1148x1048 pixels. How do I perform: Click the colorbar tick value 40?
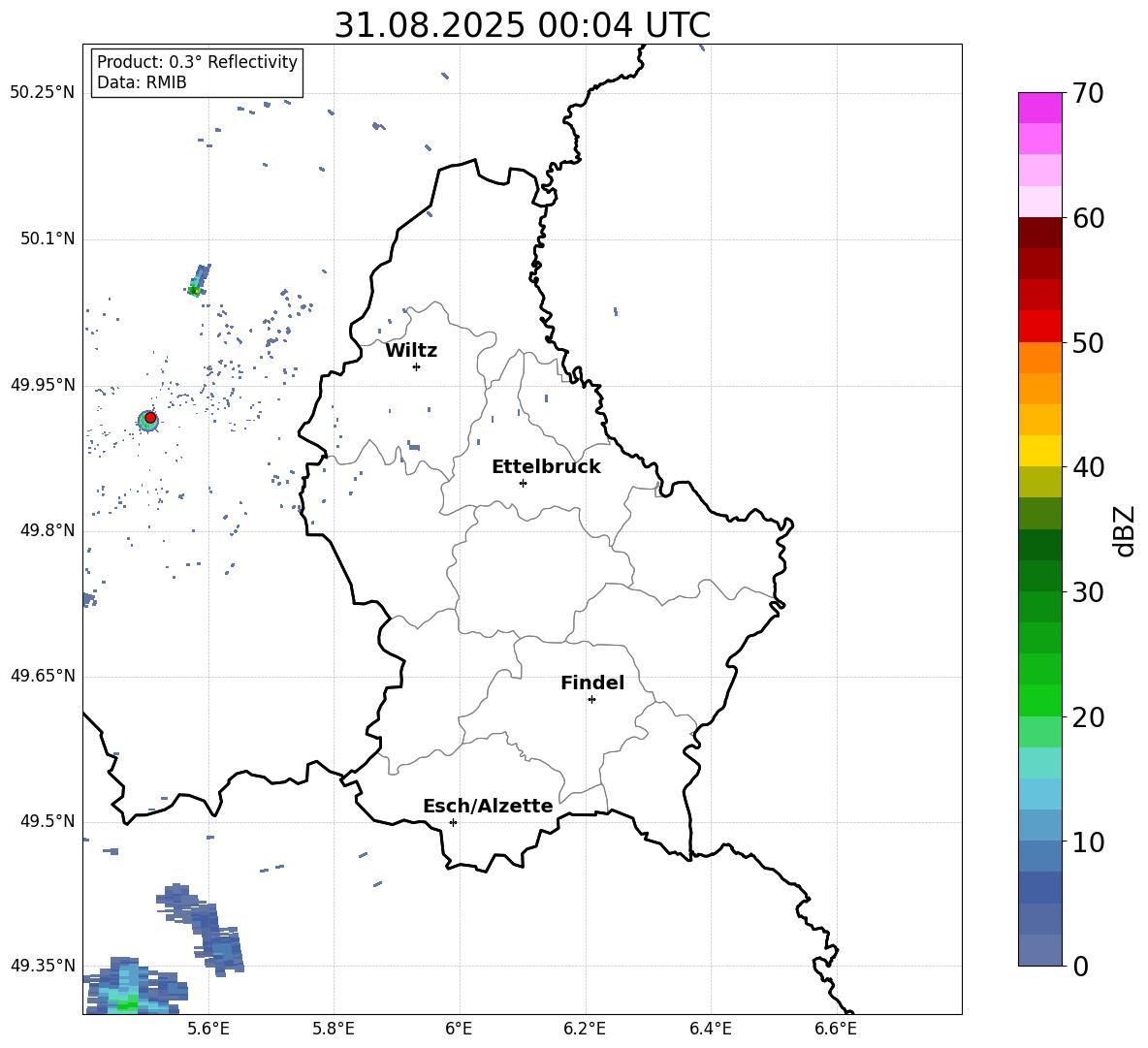coord(1088,467)
